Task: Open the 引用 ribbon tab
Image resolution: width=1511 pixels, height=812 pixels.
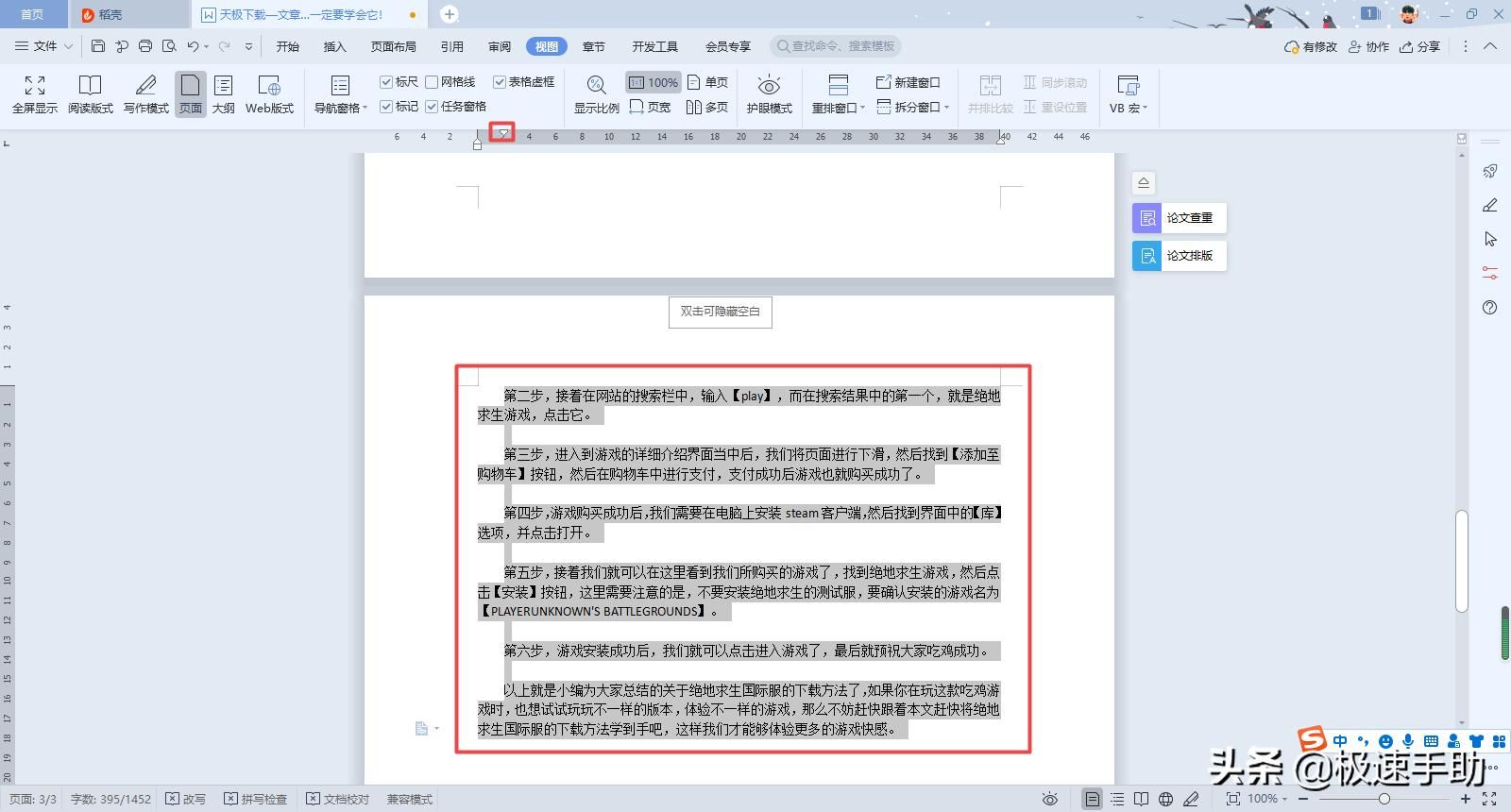Action: click(x=451, y=46)
